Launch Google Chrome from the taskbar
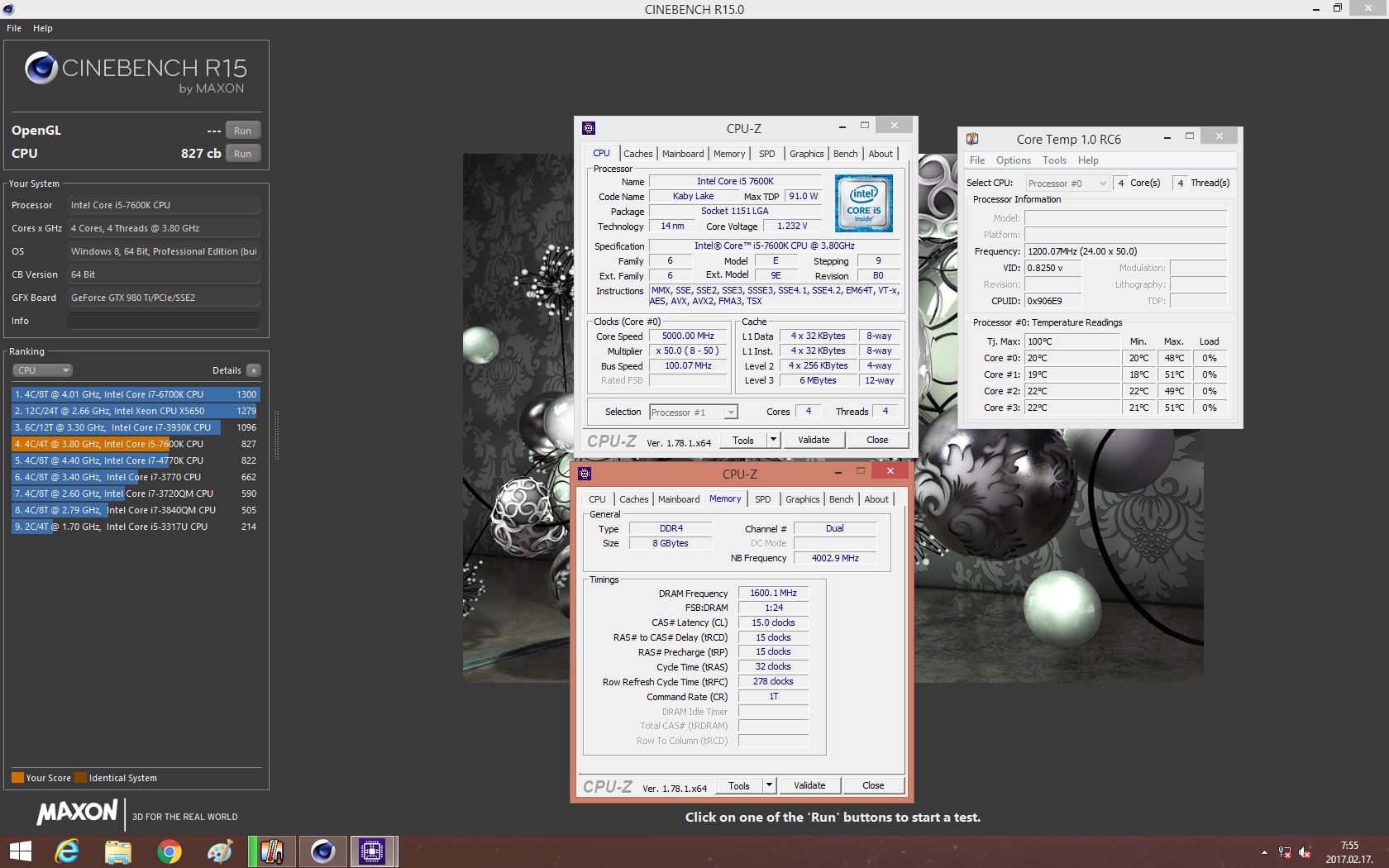1389x868 pixels. point(169,851)
